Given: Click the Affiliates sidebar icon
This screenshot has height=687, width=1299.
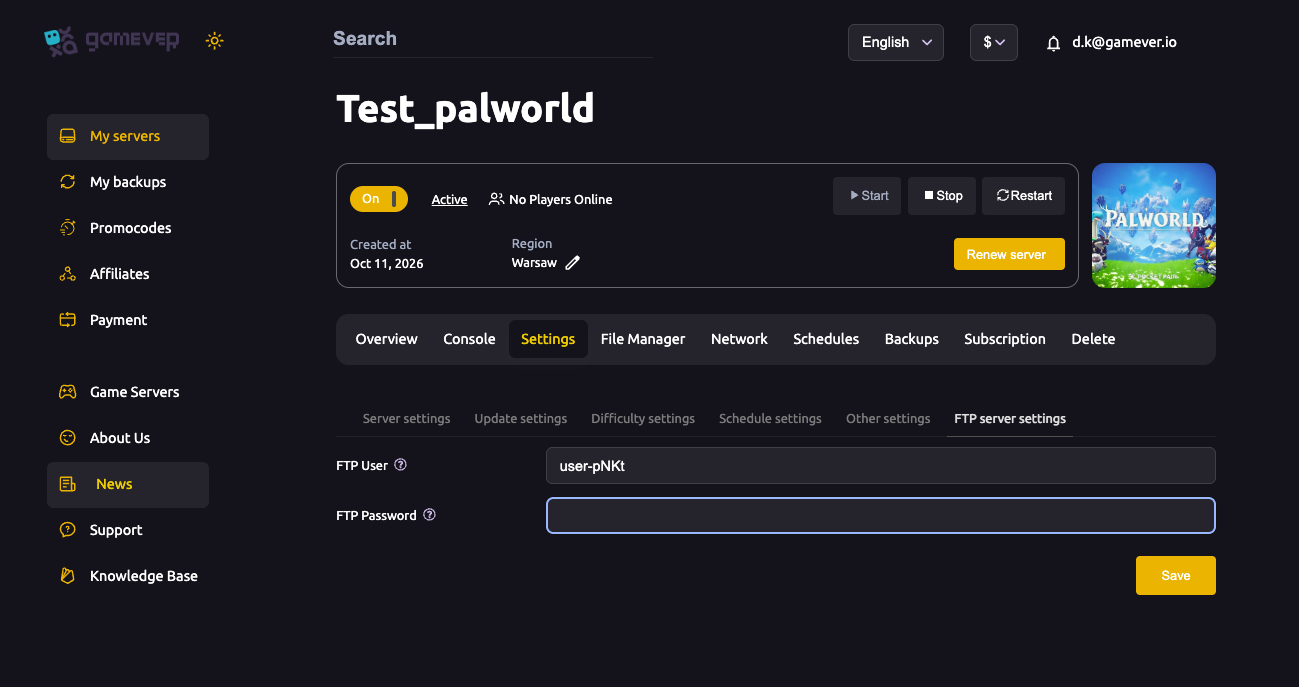Looking at the screenshot, I should click(68, 274).
